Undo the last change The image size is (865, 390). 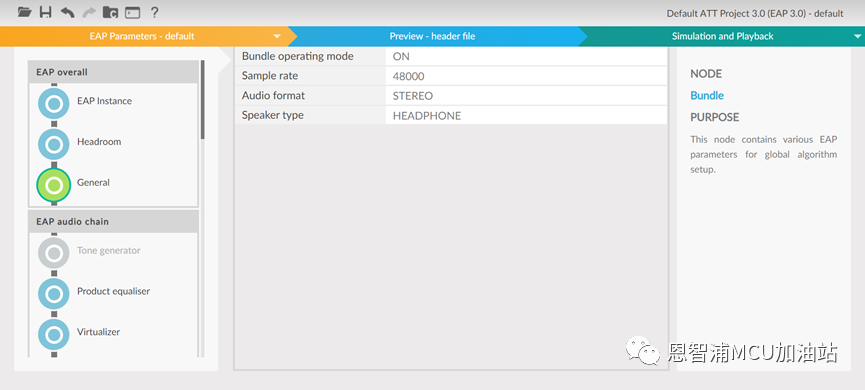[x=67, y=12]
